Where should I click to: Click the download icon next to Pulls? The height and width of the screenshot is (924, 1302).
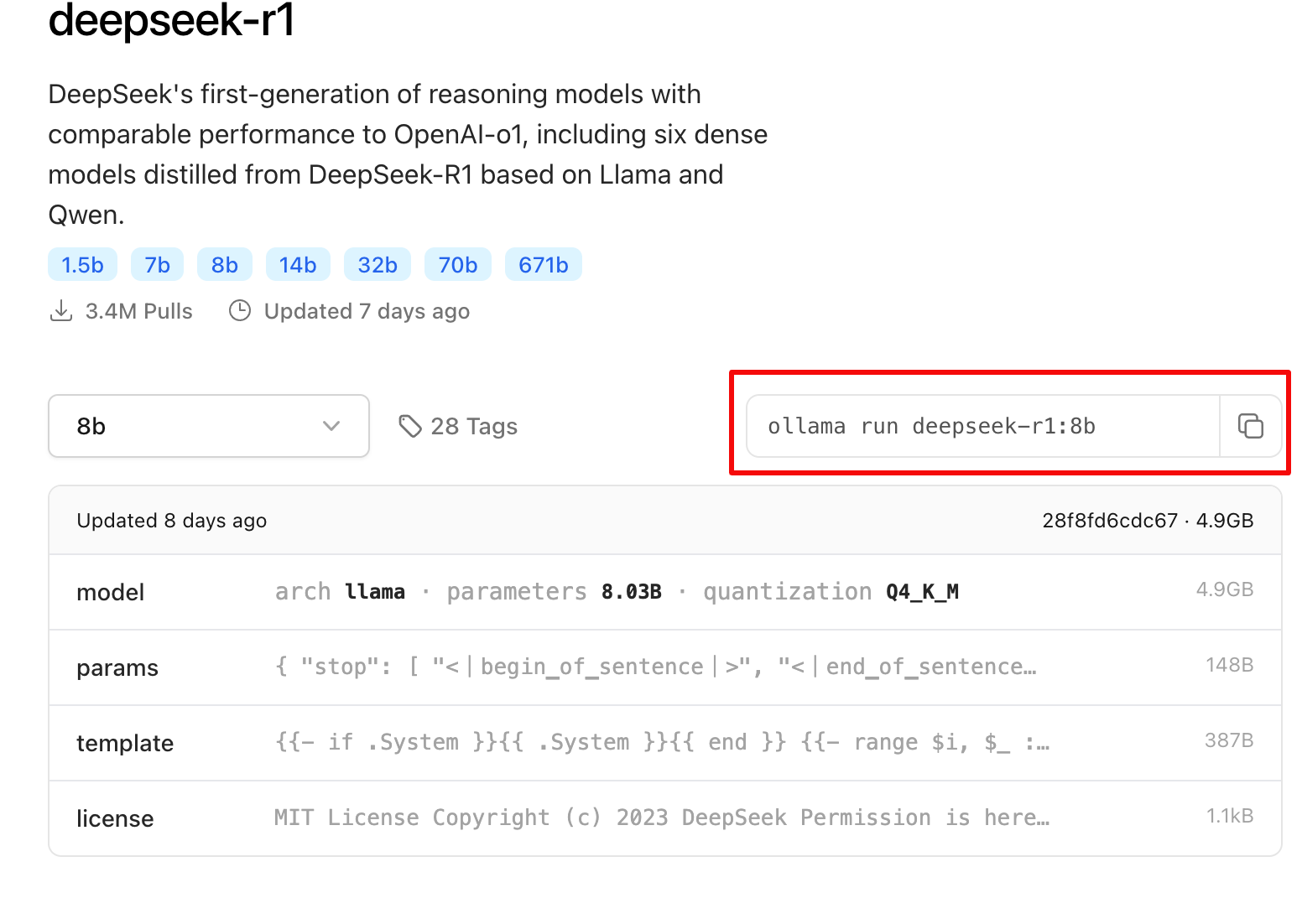click(x=61, y=311)
